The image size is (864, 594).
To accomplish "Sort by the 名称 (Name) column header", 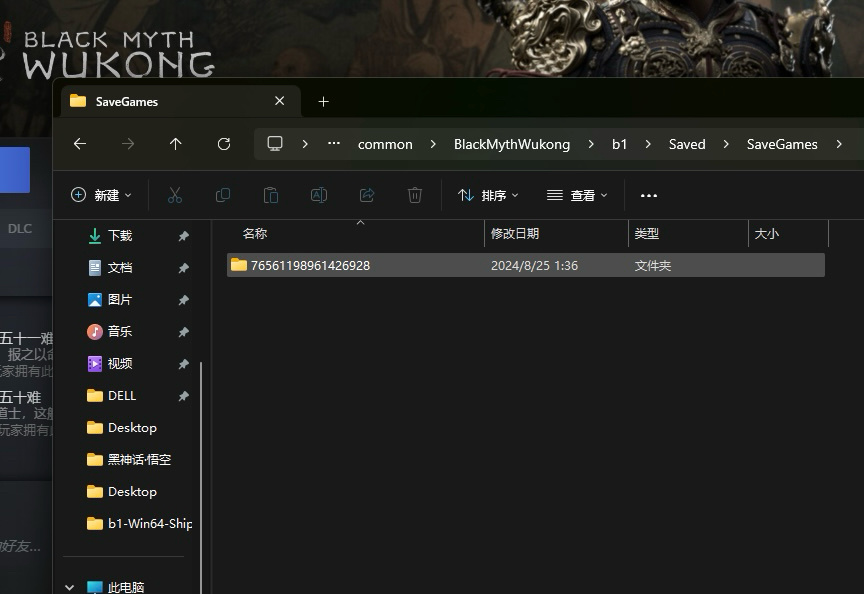I will pyautogui.click(x=356, y=234).
